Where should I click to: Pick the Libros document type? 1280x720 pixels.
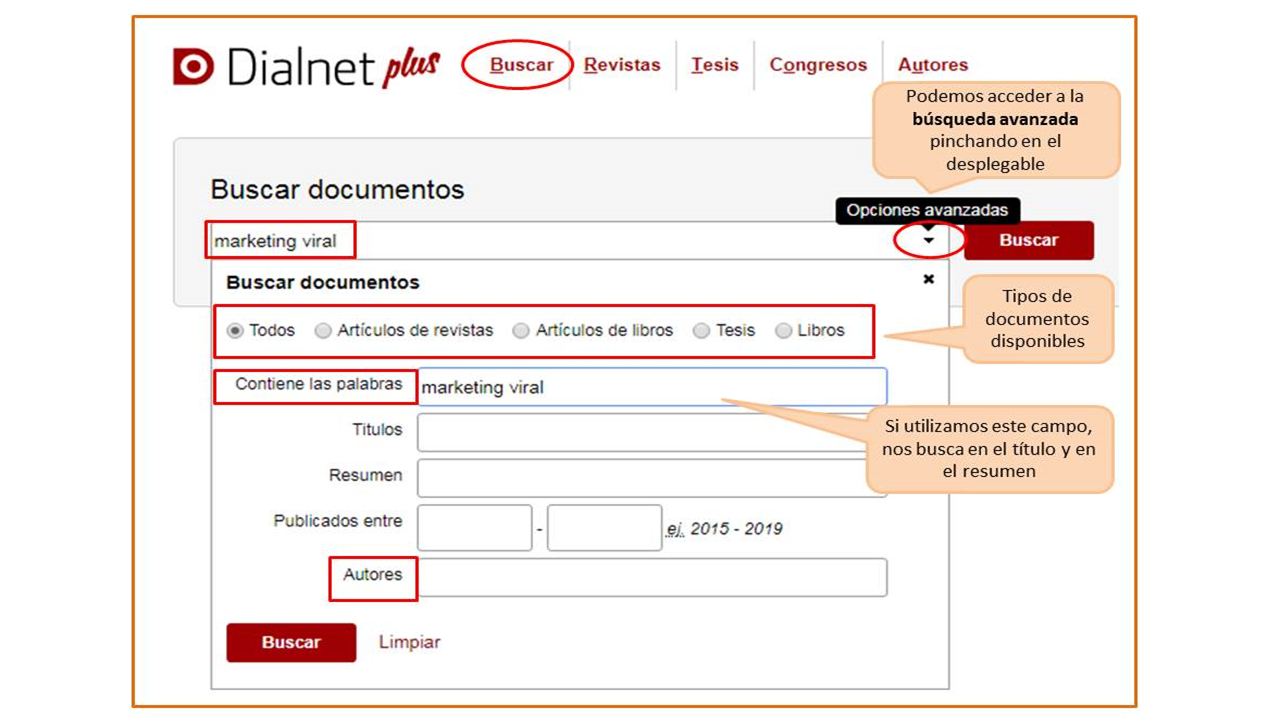point(783,331)
